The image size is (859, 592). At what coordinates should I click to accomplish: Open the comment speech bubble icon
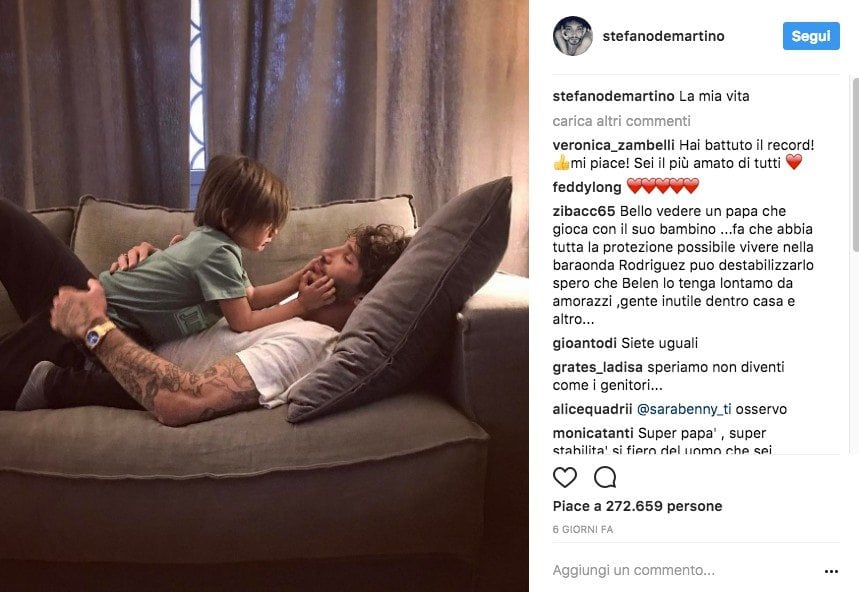(x=605, y=478)
